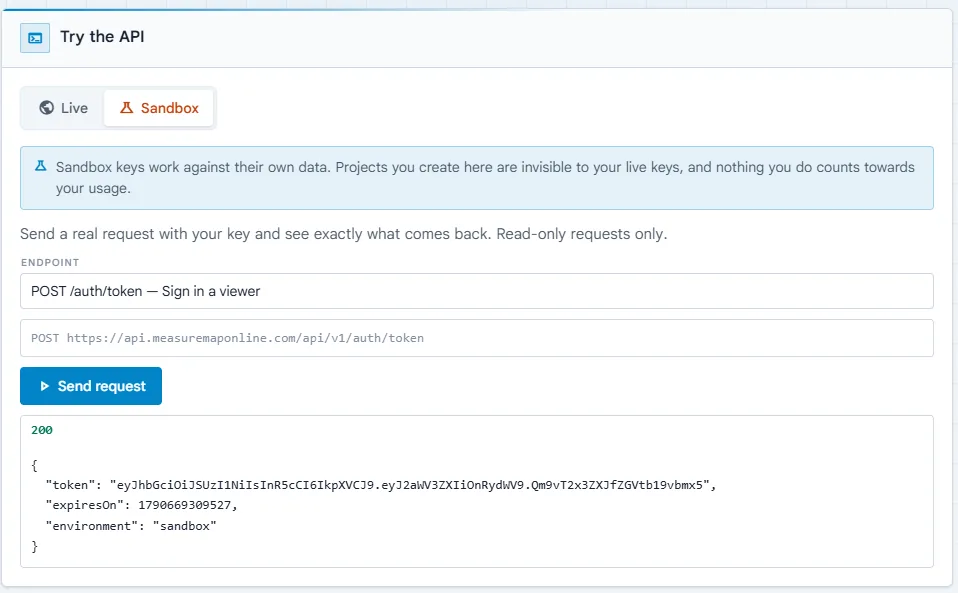
Task: Switch to the Live tab
Action: 64,108
